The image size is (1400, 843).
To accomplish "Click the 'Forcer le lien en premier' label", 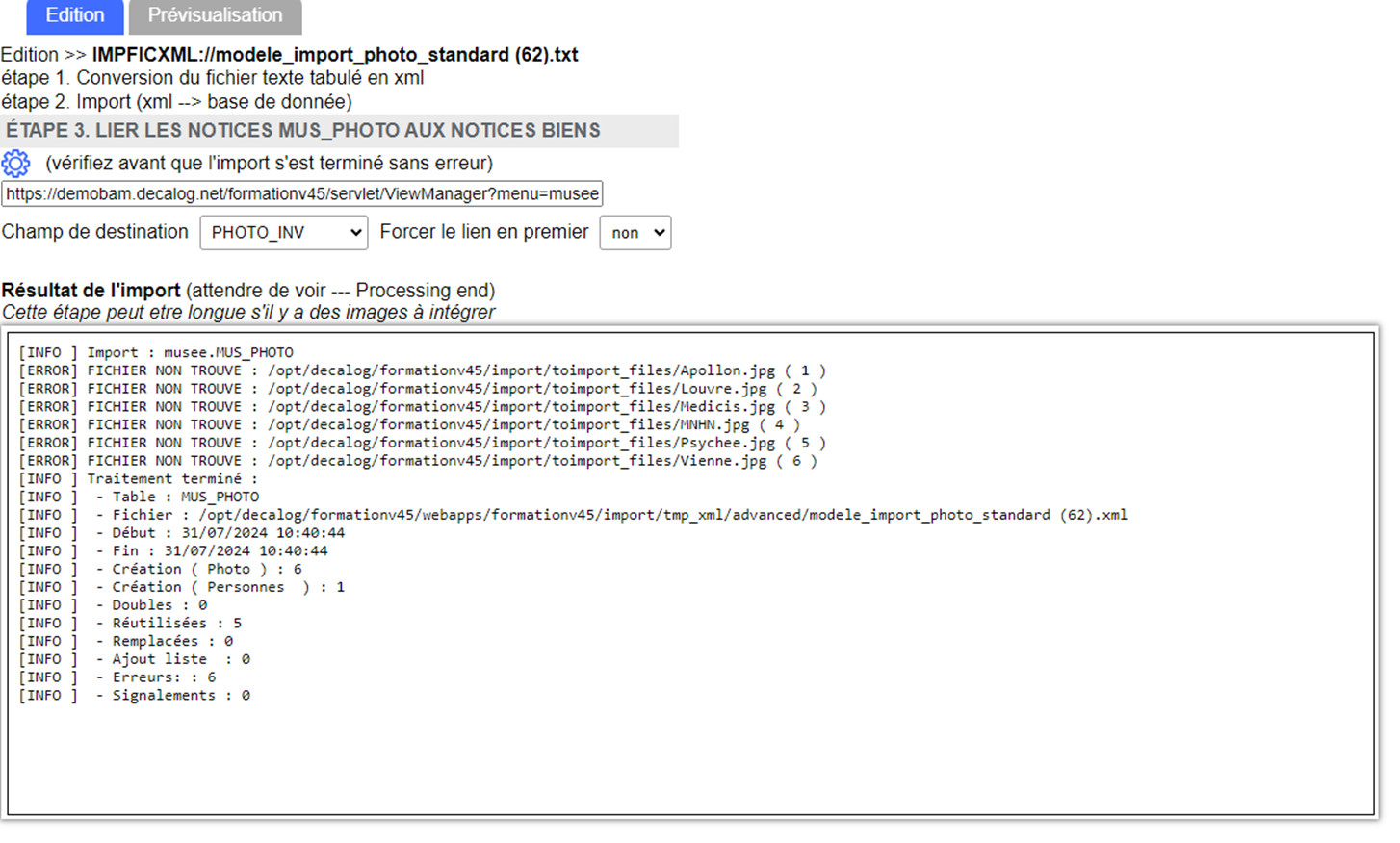I will coord(484,232).
